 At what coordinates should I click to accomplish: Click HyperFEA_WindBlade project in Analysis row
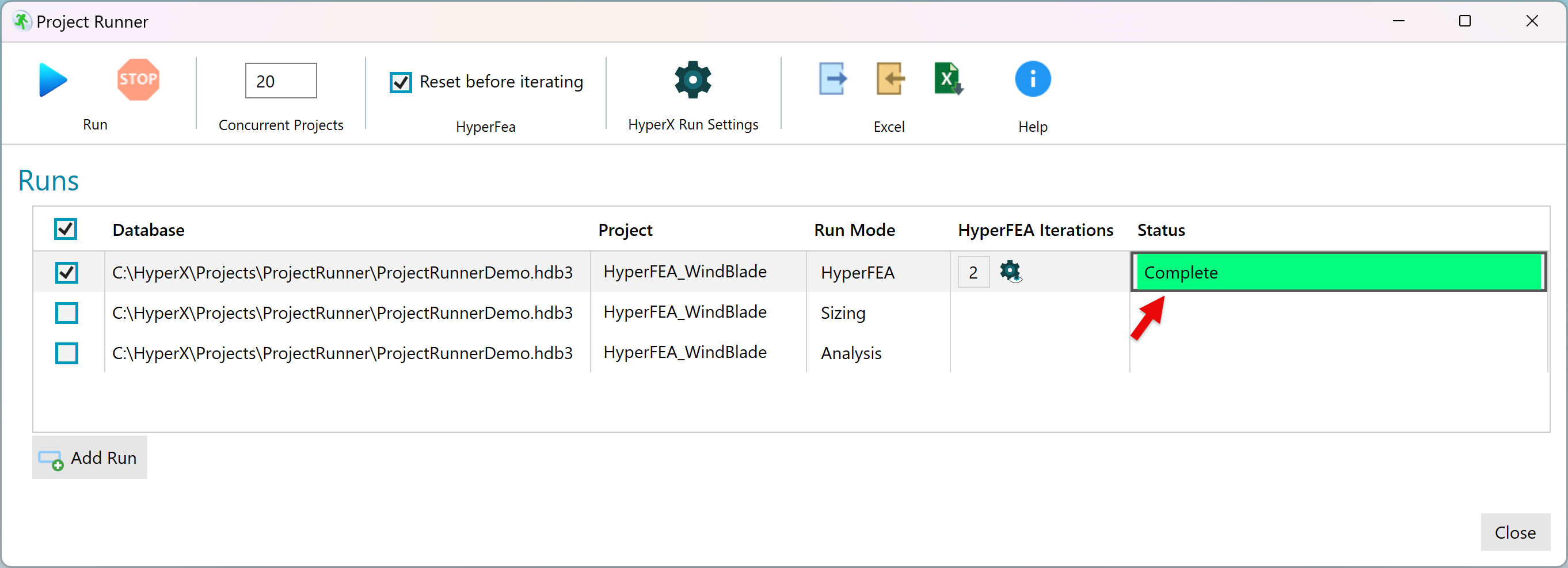click(685, 352)
